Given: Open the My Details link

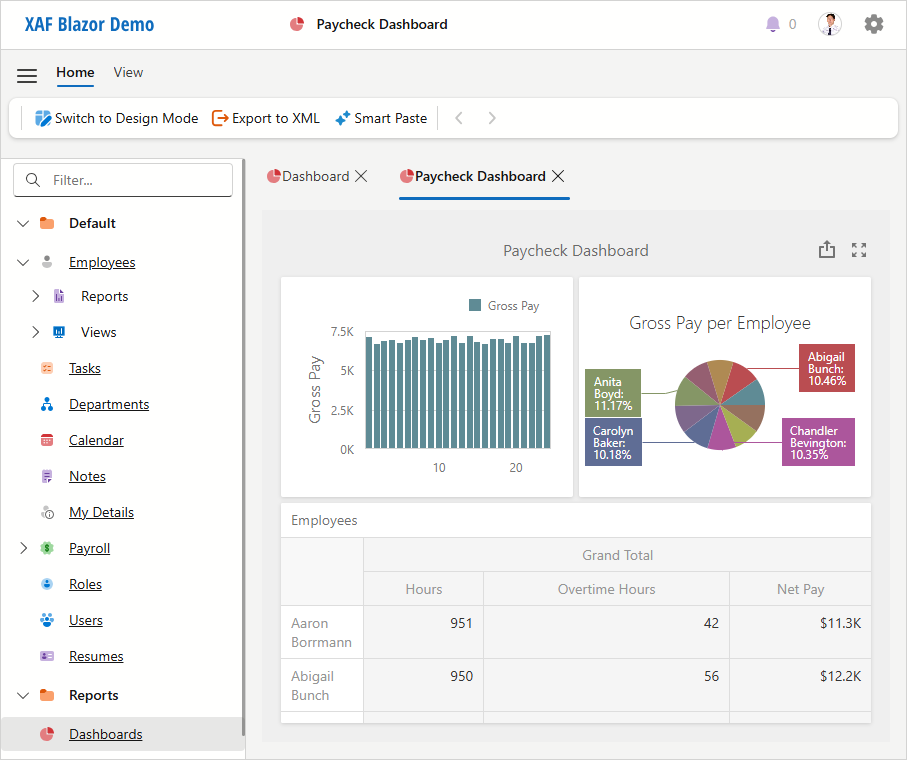Looking at the screenshot, I should coord(101,512).
